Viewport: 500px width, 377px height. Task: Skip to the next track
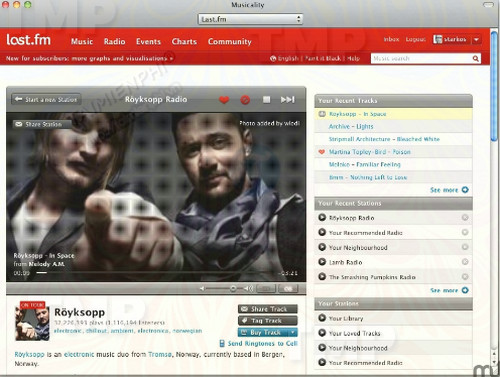tap(287, 99)
